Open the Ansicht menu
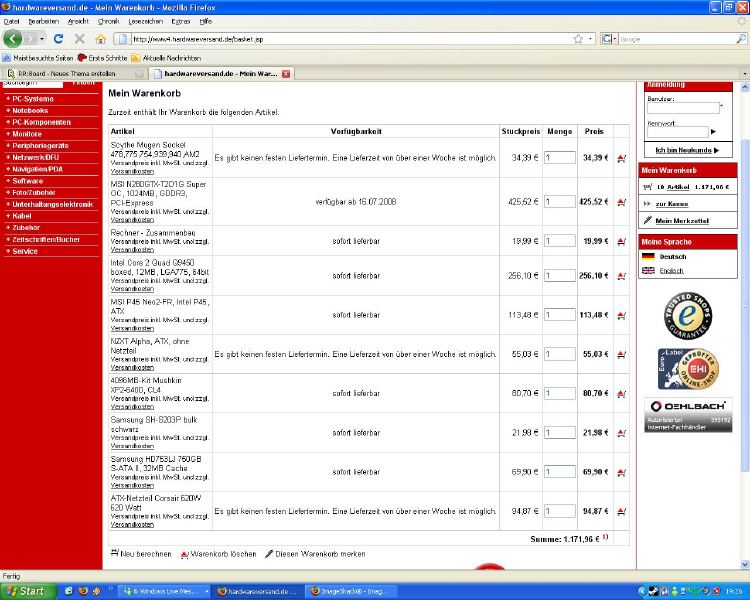Screen dimensions: 750x600 pos(78,22)
